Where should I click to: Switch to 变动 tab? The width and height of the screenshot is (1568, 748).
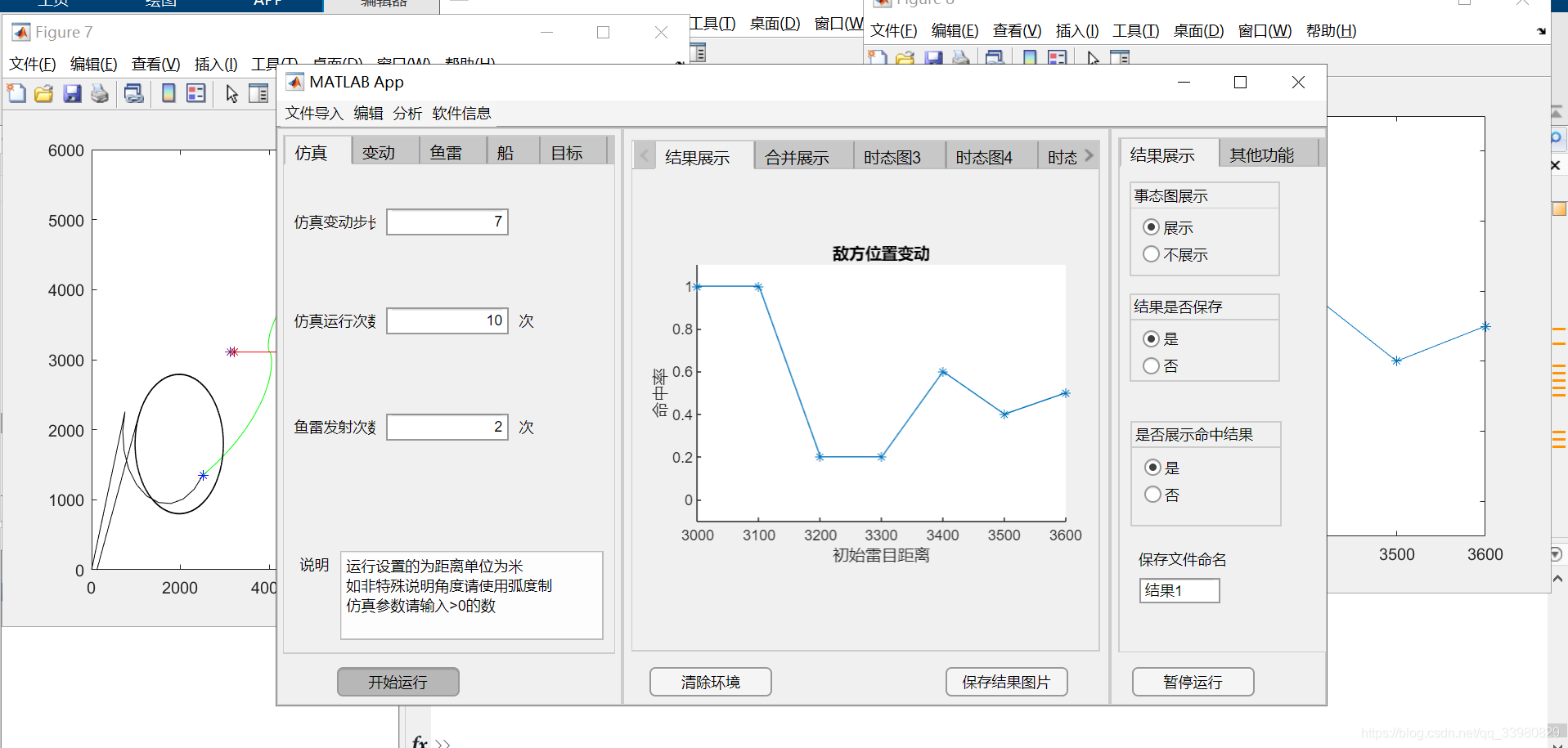tap(386, 152)
